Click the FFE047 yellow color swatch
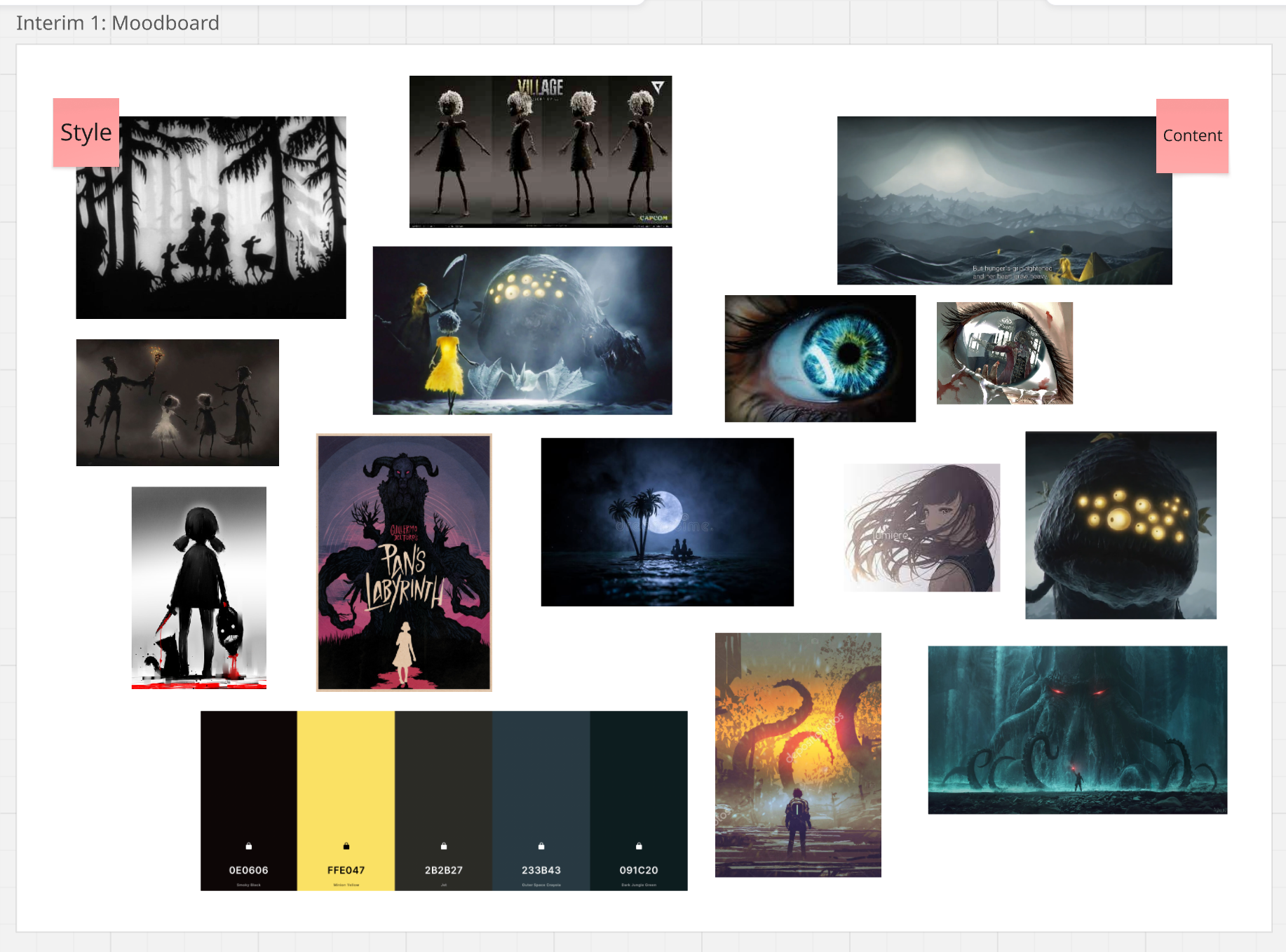Image resolution: width=1286 pixels, height=952 pixels. (x=346, y=801)
